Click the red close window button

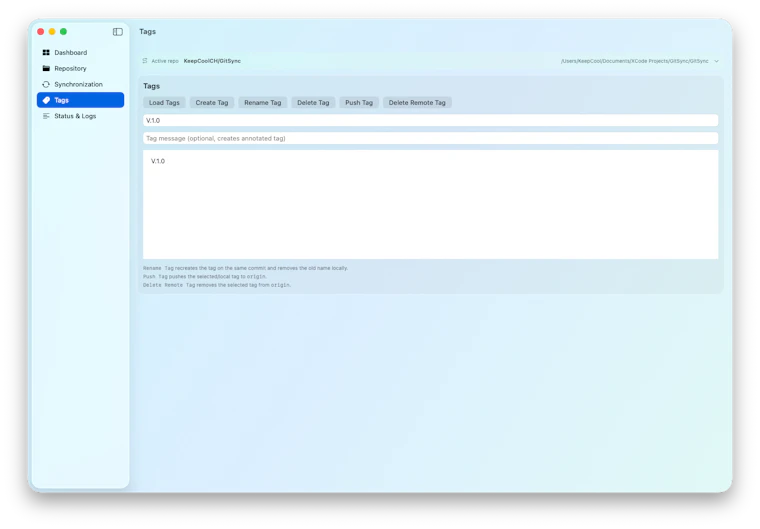[41, 32]
